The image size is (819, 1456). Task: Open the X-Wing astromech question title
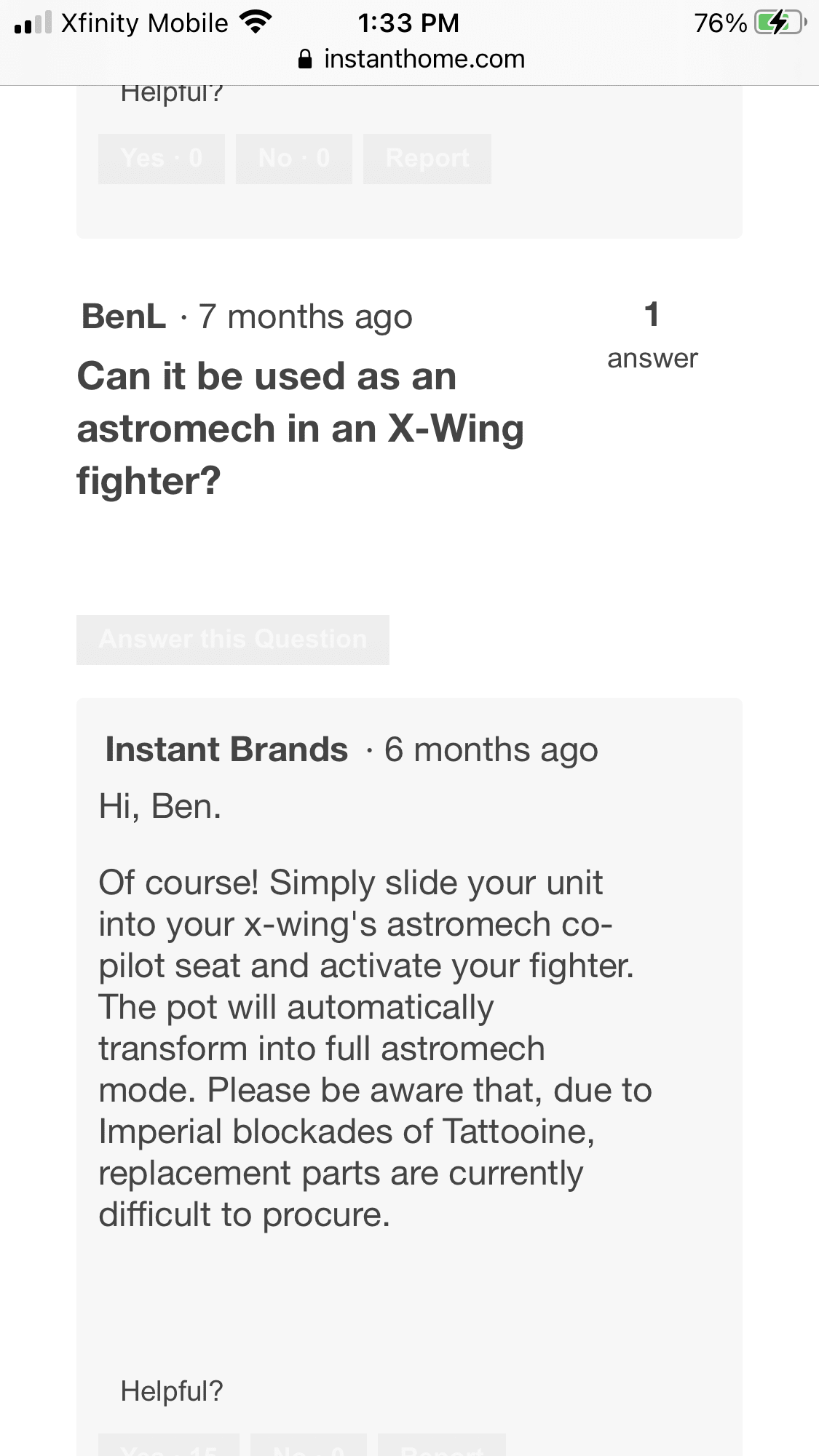coord(300,429)
